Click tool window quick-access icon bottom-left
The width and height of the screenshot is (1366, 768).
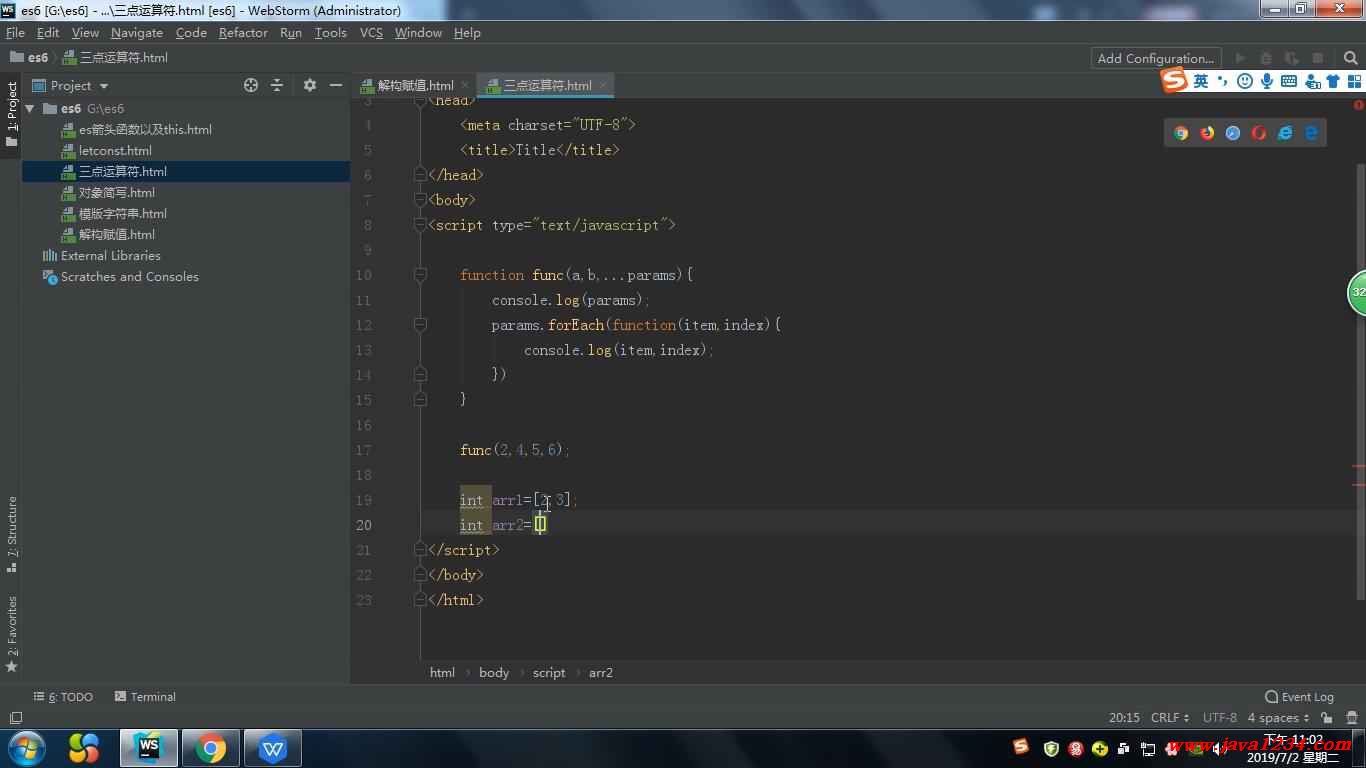pos(15,718)
